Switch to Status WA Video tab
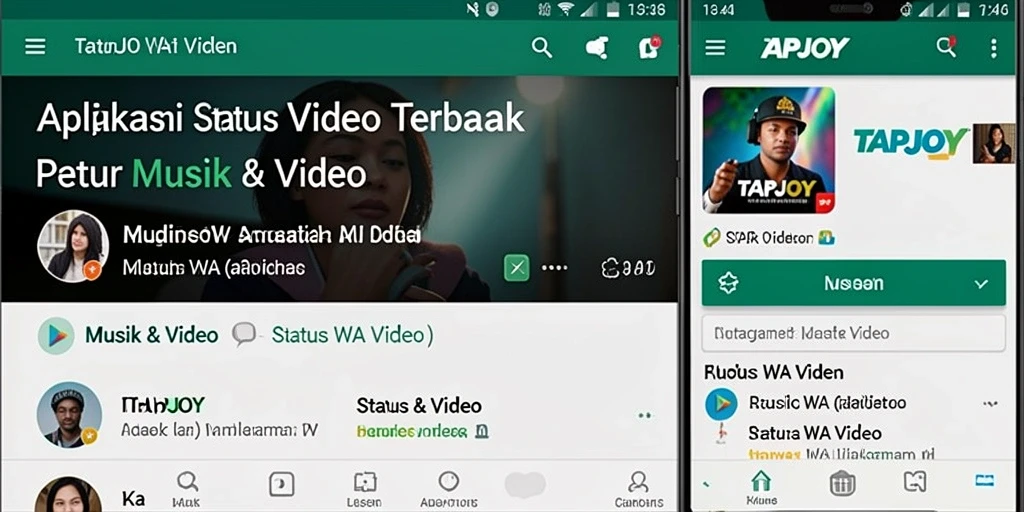This screenshot has width=1024, height=512. [x=352, y=335]
